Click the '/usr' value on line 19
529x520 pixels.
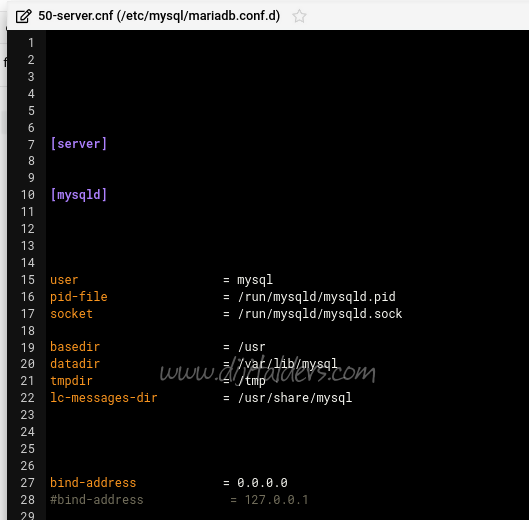pyautogui.click(x=251, y=347)
